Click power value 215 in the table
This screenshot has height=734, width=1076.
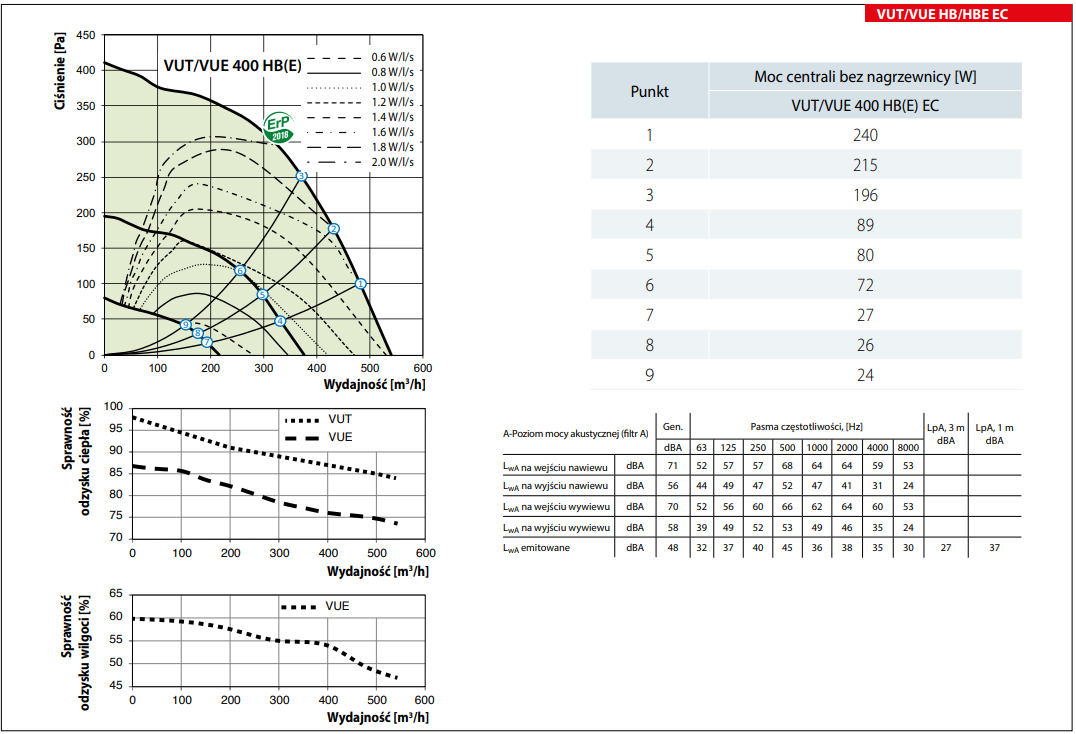(865, 165)
